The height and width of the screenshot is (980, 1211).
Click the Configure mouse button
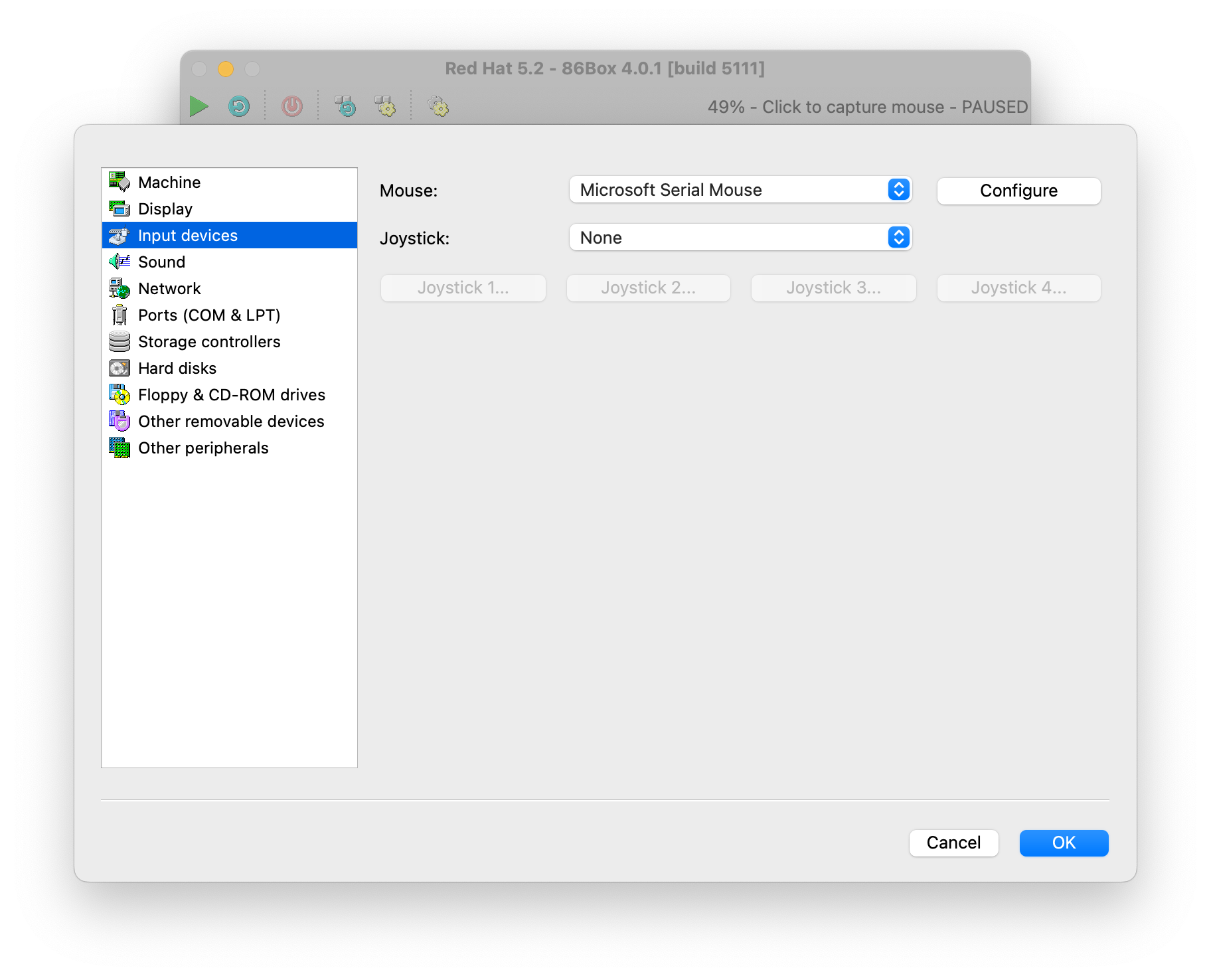[x=1018, y=191]
